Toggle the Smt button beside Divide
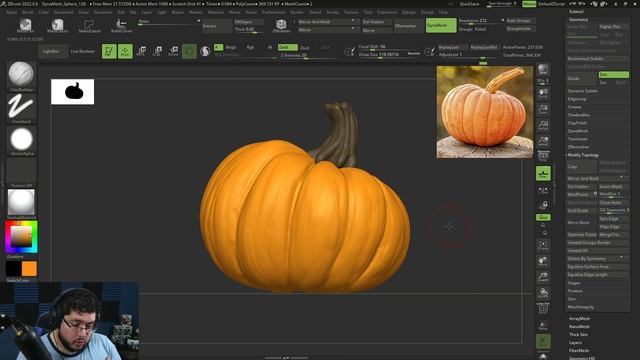Viewport: 640px width, 360px height. 613,75
